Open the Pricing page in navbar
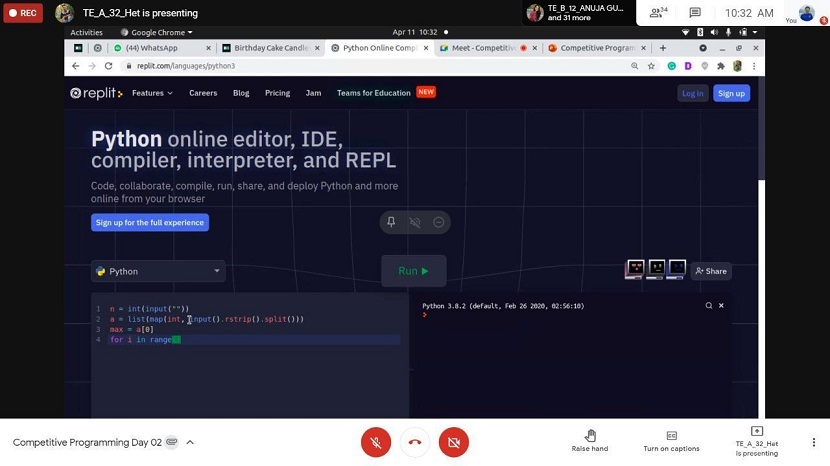Screen dimensions: 830x466 click(x=277, y=93)
